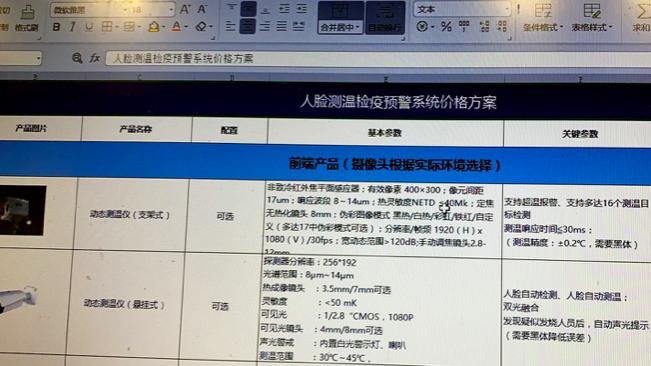Open the number group dialog launcher corner

(x=510, y=39)
